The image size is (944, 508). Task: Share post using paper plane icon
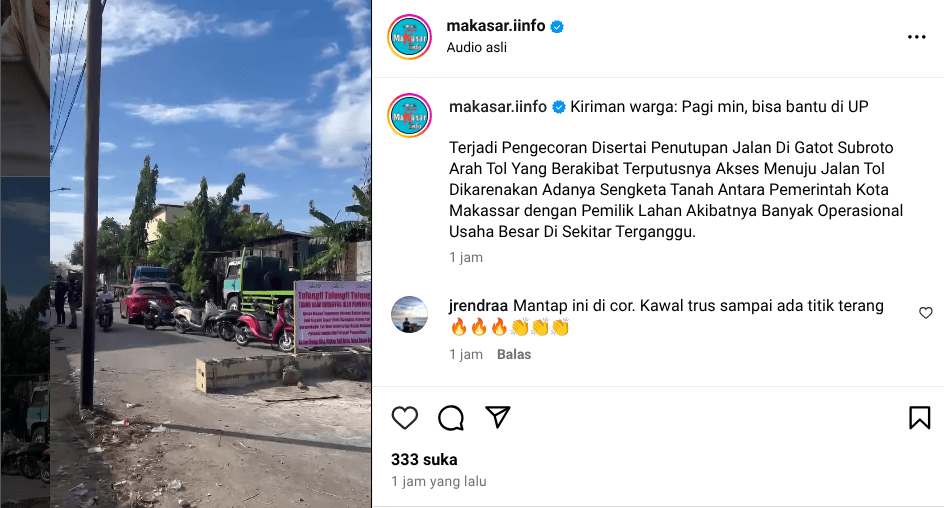tap(497, 417)
